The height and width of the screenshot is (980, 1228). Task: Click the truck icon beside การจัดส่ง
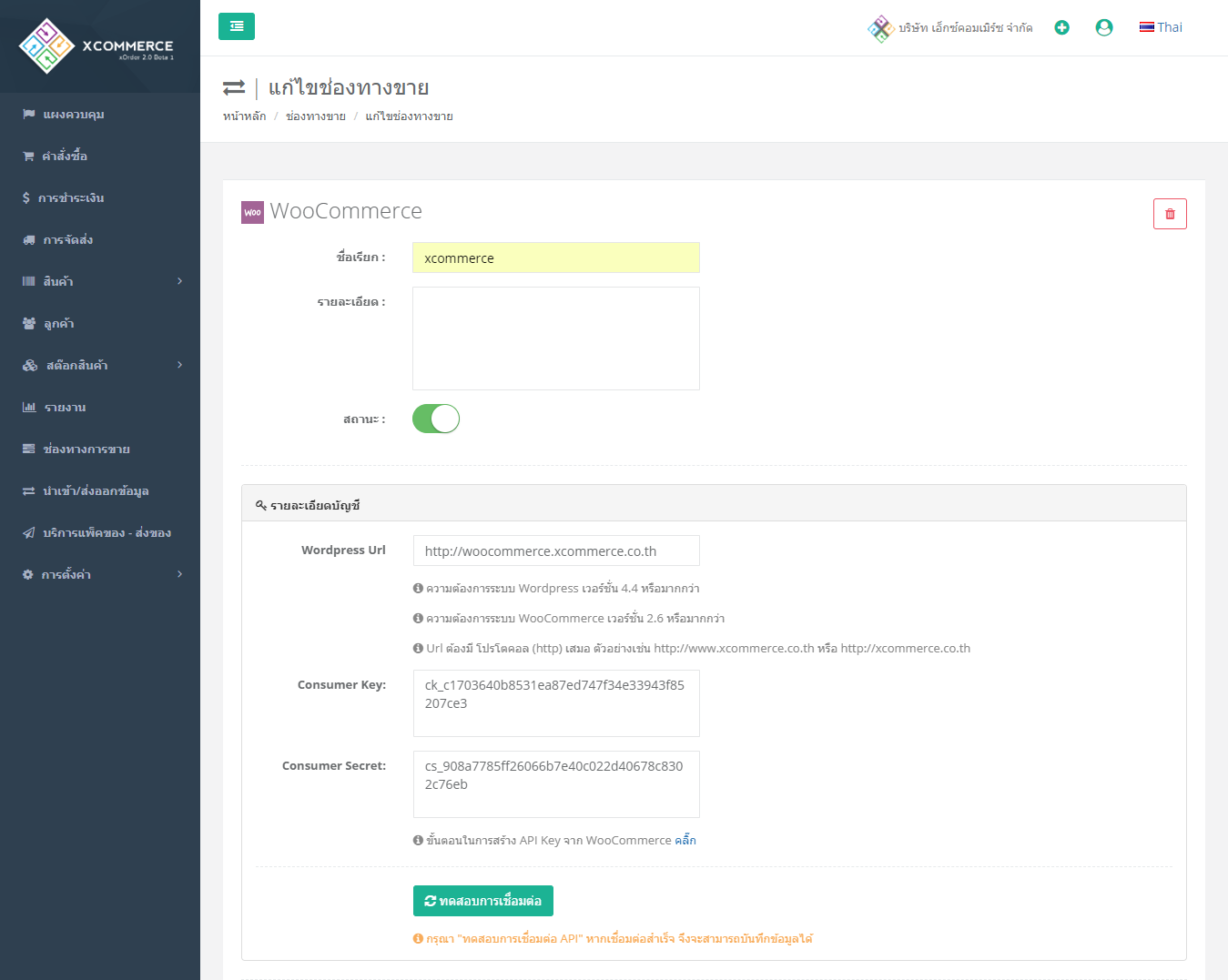pos(28,239)
